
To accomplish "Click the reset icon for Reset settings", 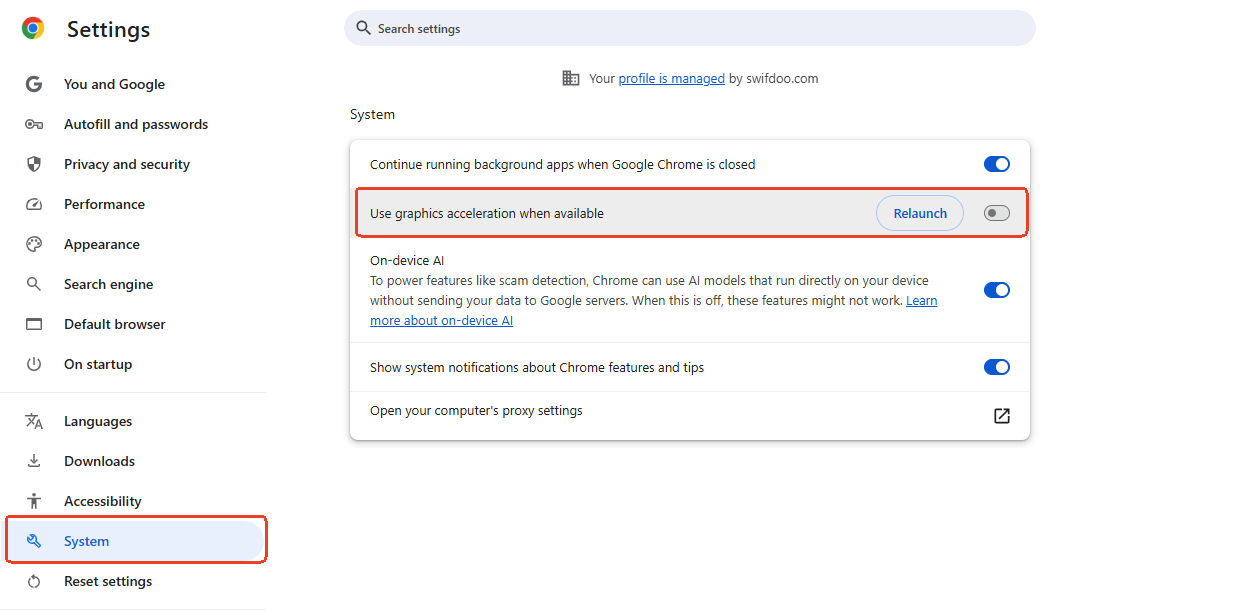I will [x=34, y=581].
